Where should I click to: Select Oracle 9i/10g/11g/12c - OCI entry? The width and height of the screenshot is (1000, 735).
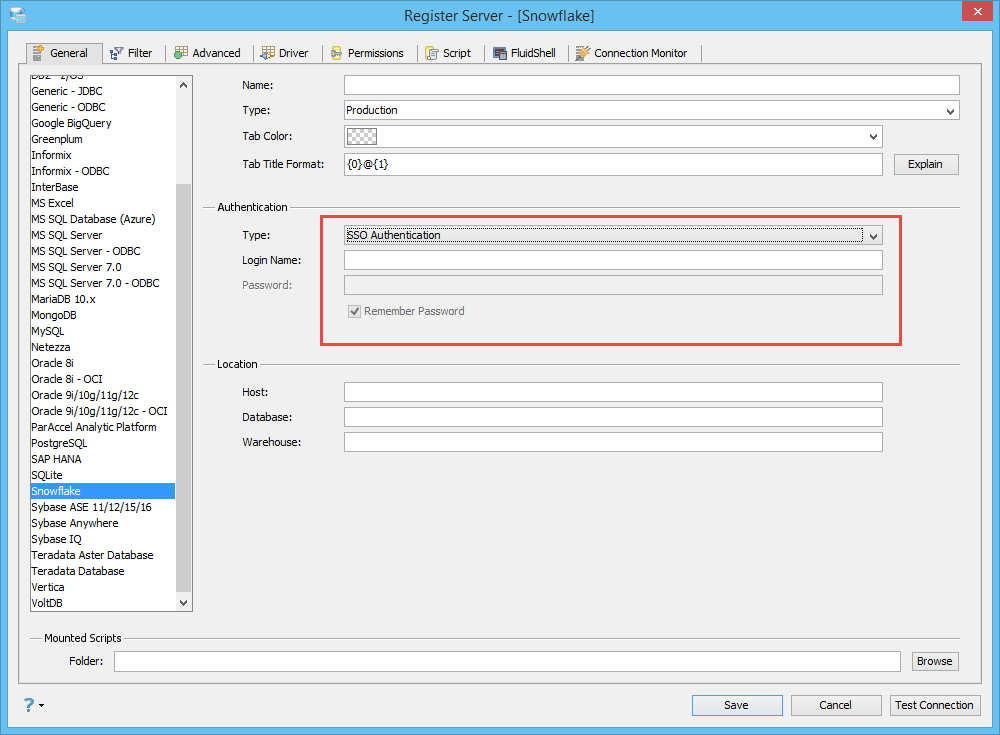click(103, 412)
